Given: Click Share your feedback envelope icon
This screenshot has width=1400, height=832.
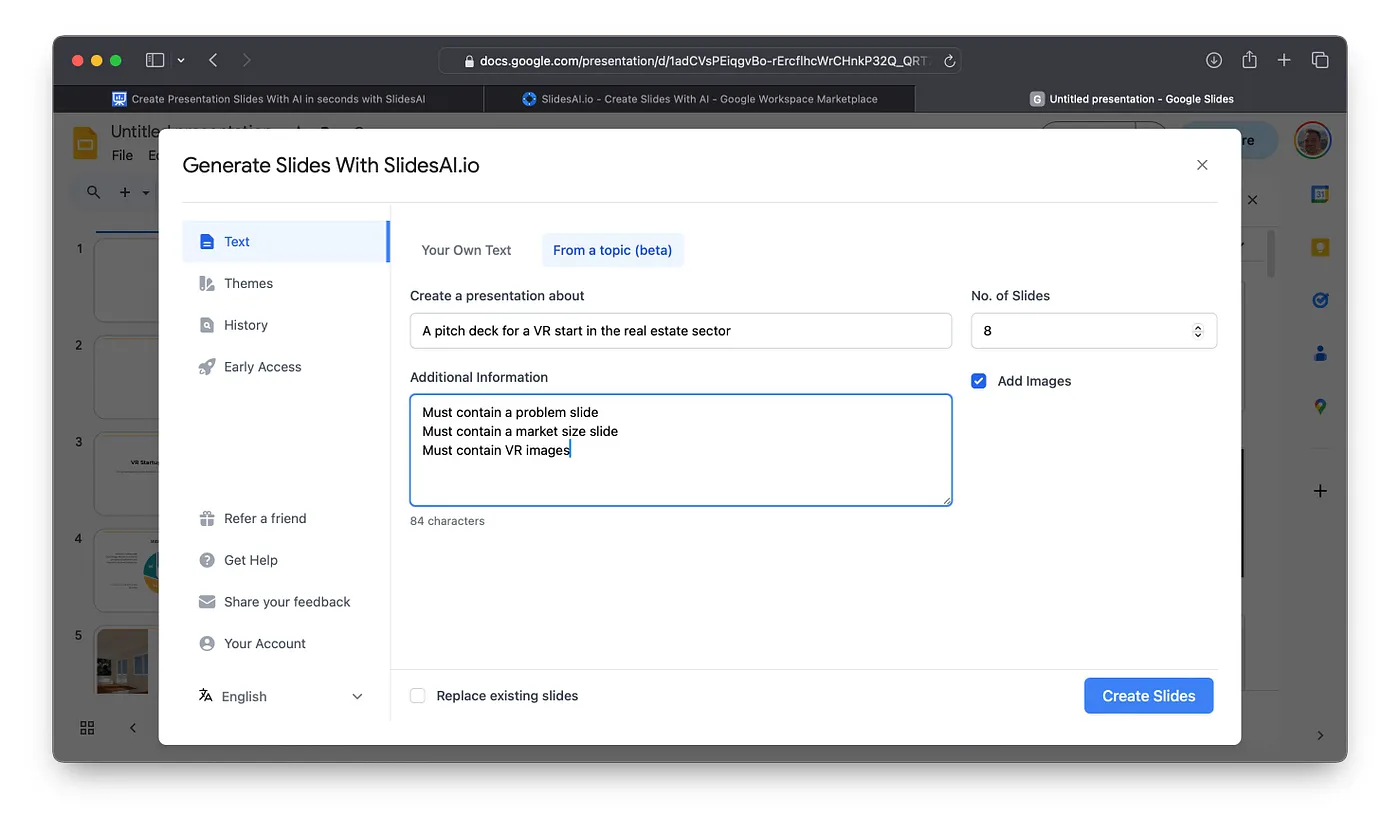Looking at the screenshot, I should click(x=207, y=602).
